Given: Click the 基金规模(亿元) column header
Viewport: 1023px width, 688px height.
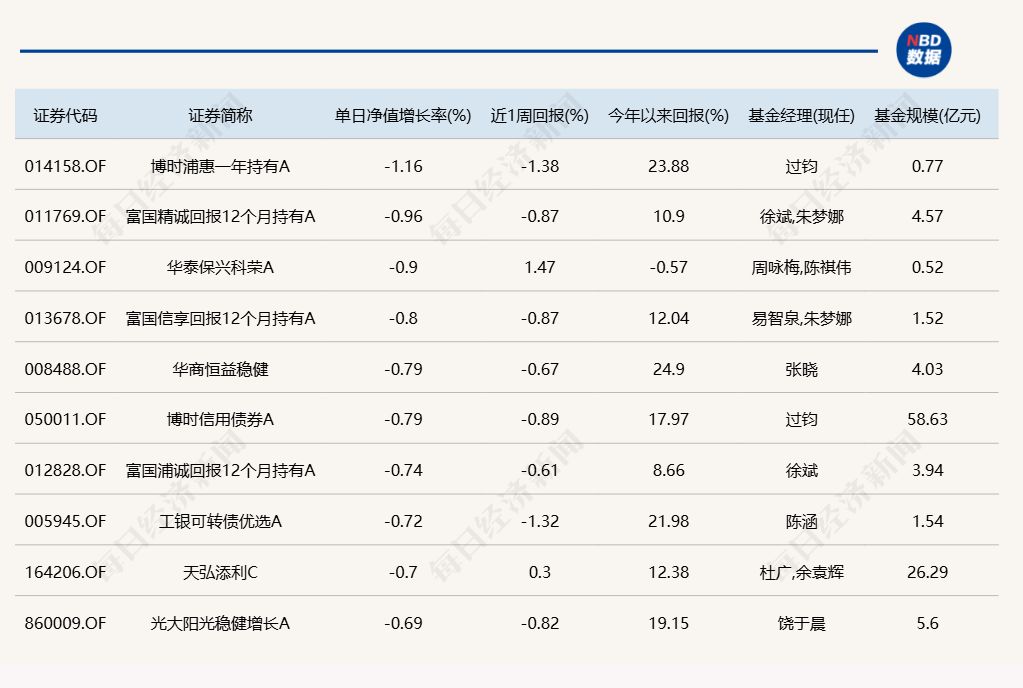Looking at the screenshot, I should click(x=927, y=115).
